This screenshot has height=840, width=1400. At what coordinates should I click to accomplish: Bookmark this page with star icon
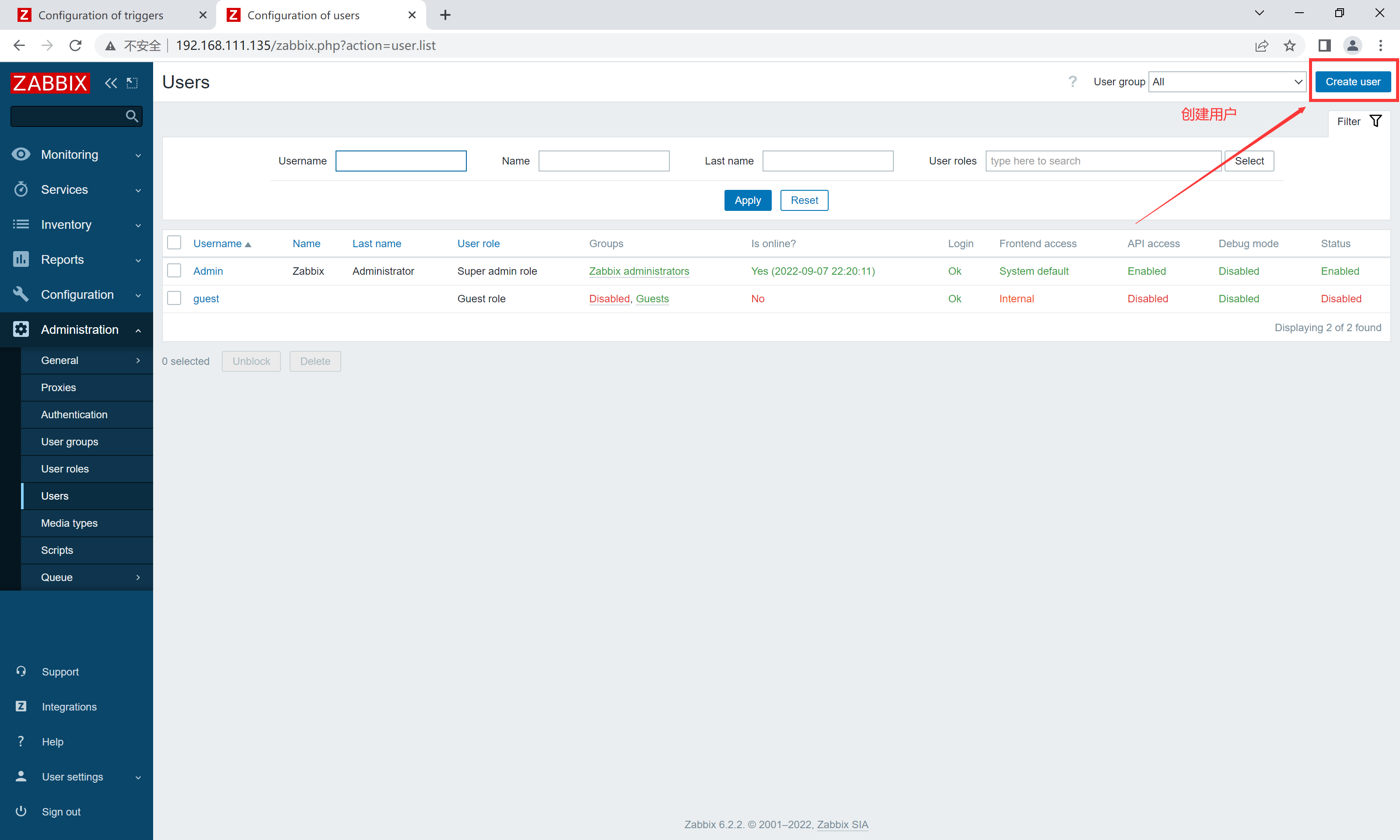(x=1290, y=45)
